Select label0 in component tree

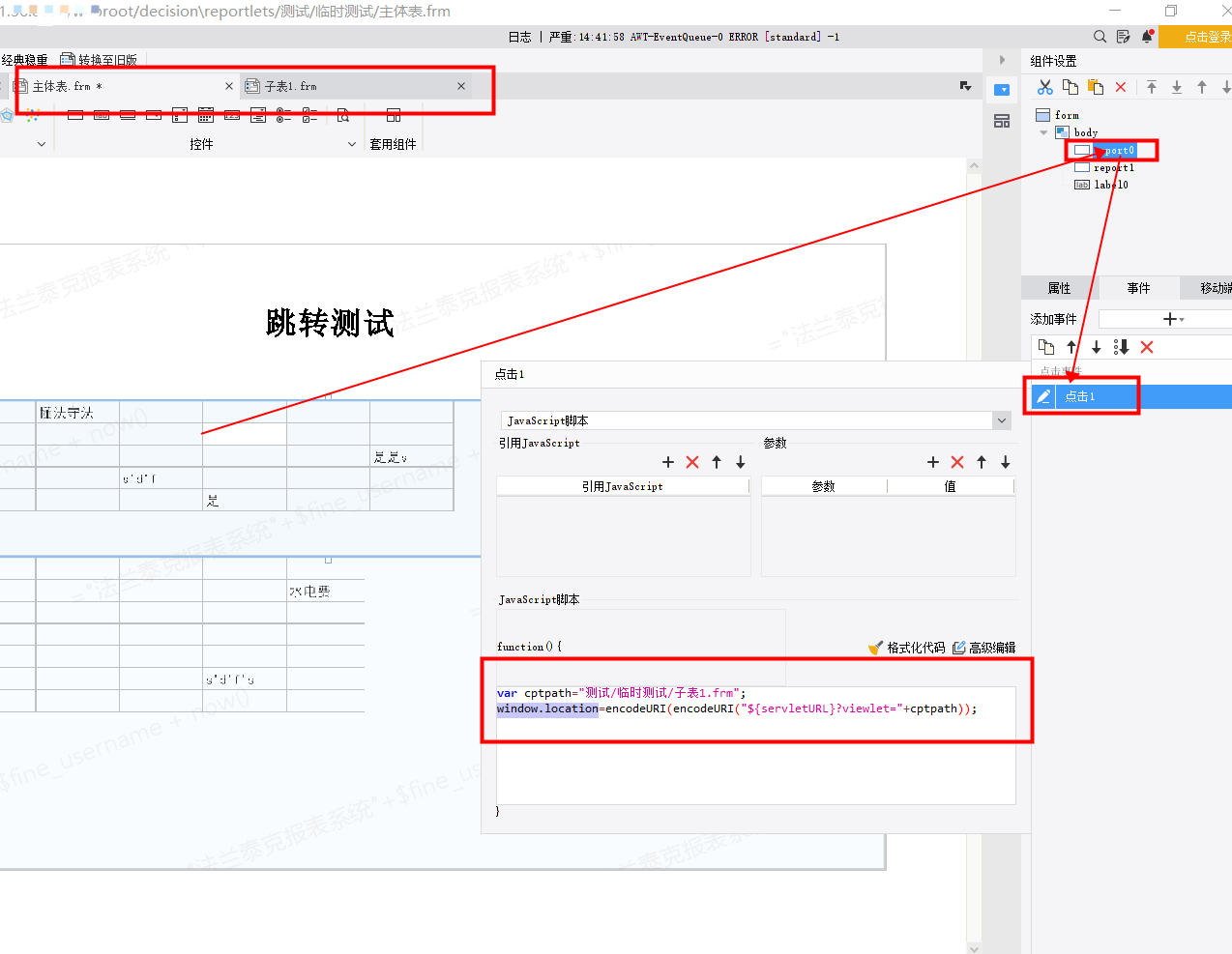tap(1111, 185)
